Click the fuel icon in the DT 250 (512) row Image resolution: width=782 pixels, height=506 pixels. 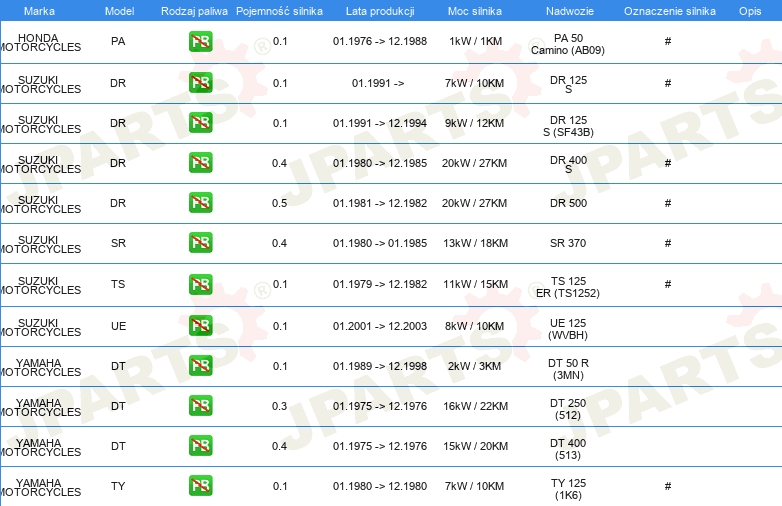tap(200, 405)
